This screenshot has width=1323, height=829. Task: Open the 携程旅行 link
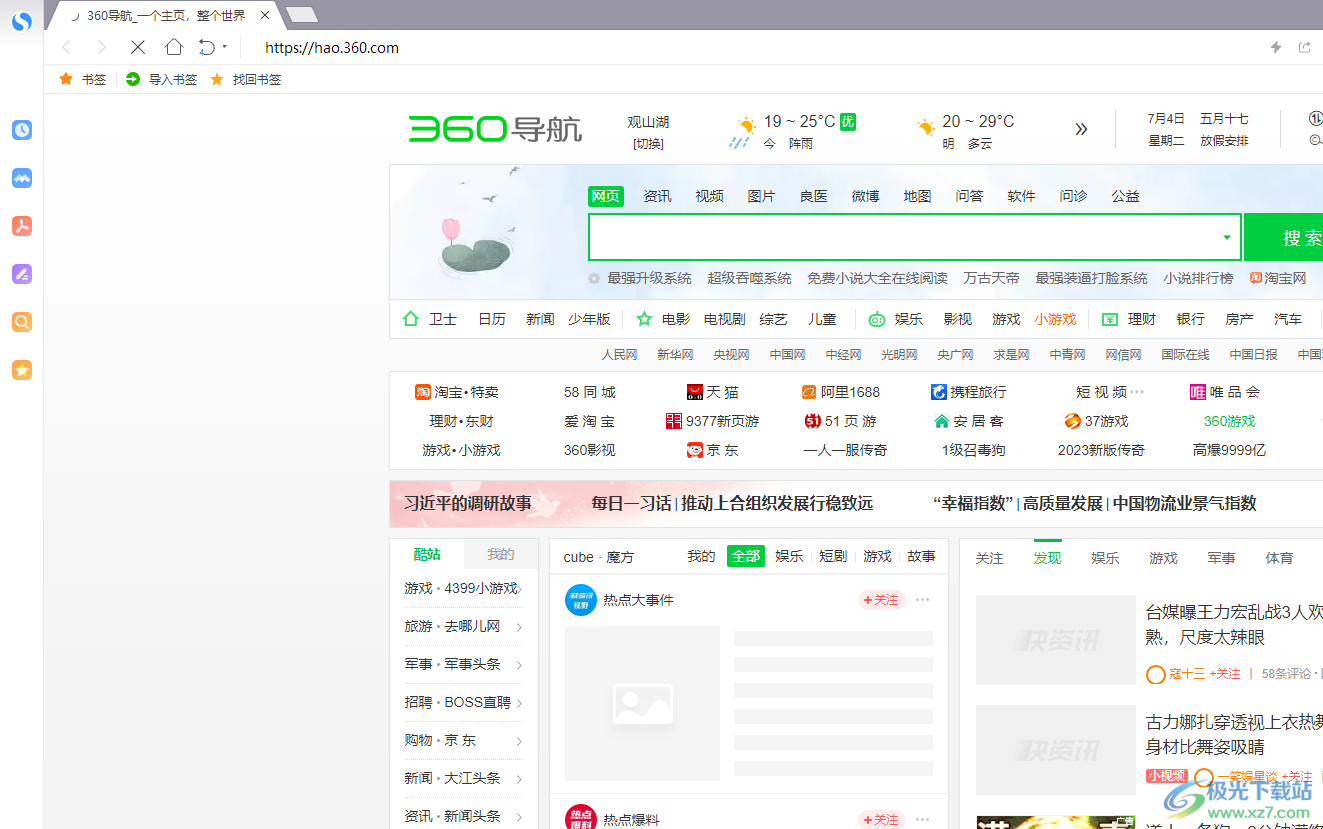click(968, 392)
